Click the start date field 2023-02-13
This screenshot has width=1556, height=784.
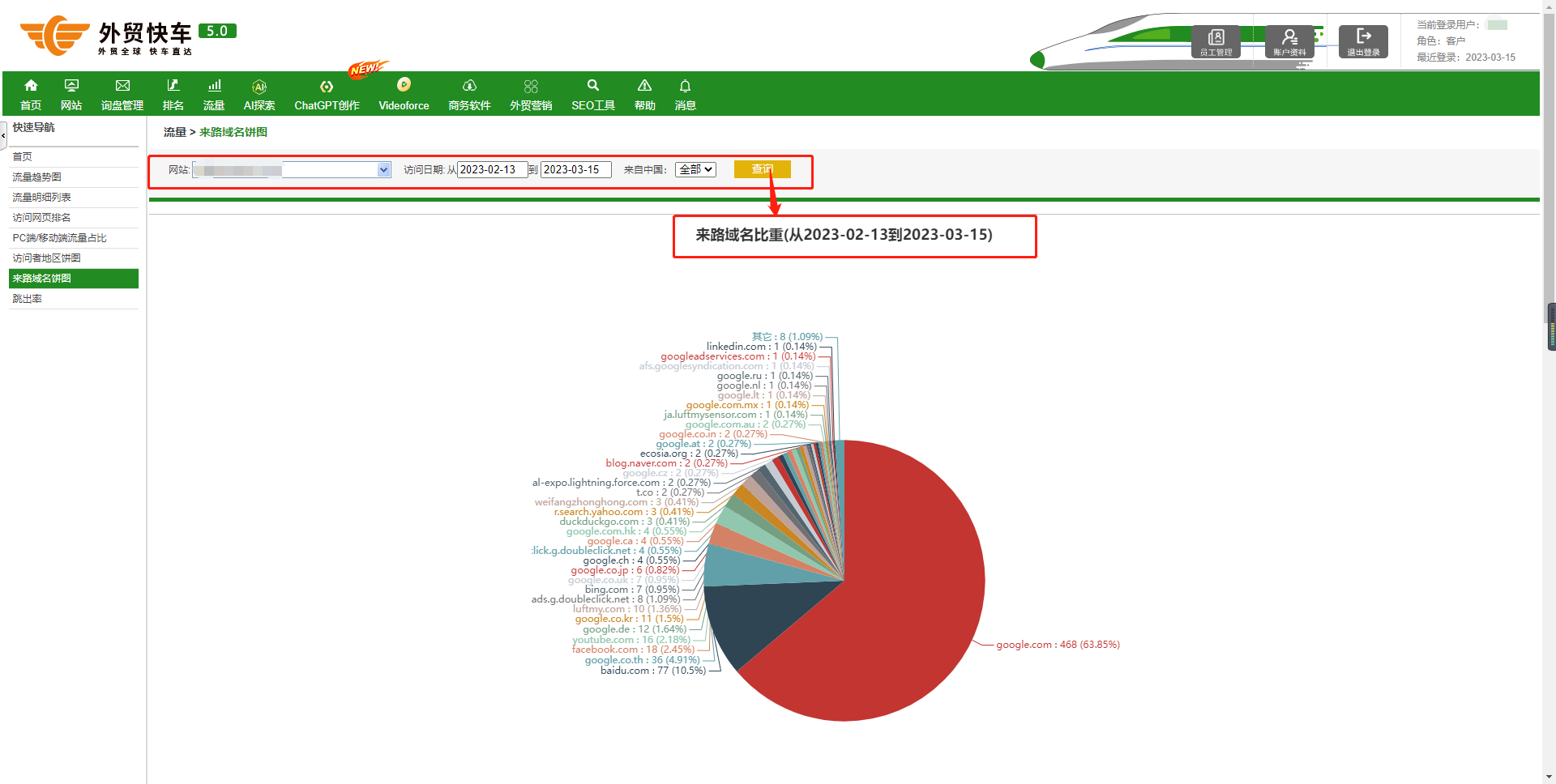(x=492, y=170)
